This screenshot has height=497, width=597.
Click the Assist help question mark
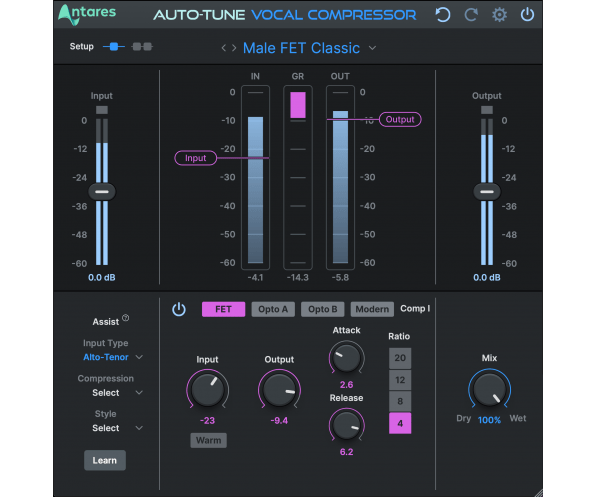click(x=126, y=318)
